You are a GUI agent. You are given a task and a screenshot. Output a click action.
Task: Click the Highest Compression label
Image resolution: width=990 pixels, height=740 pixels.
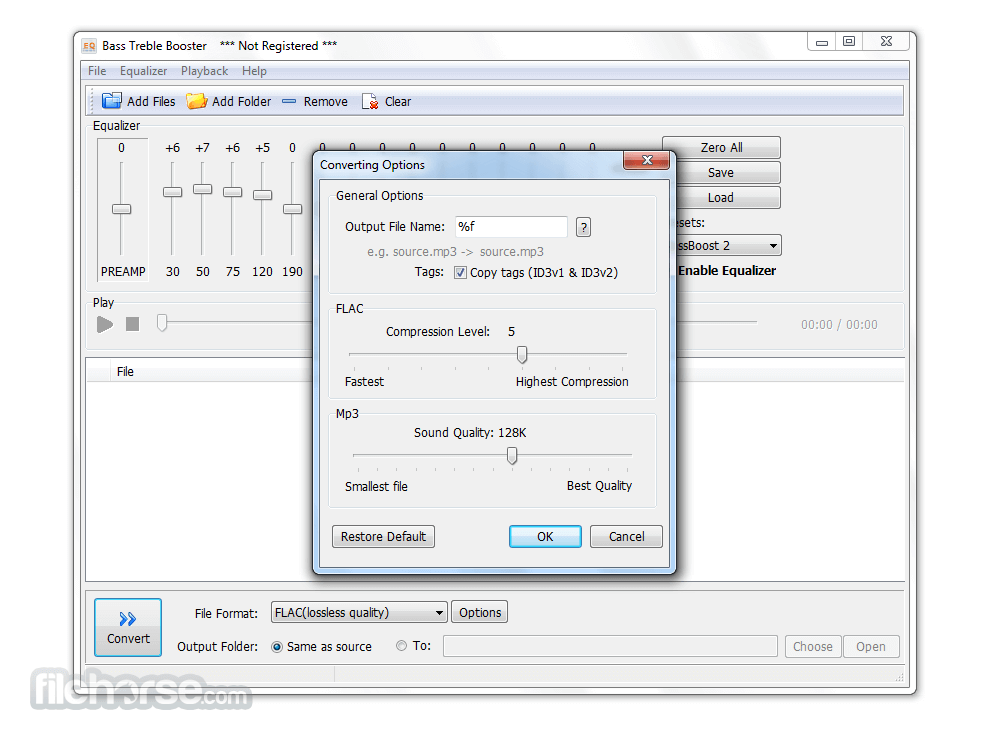(572, 382)
